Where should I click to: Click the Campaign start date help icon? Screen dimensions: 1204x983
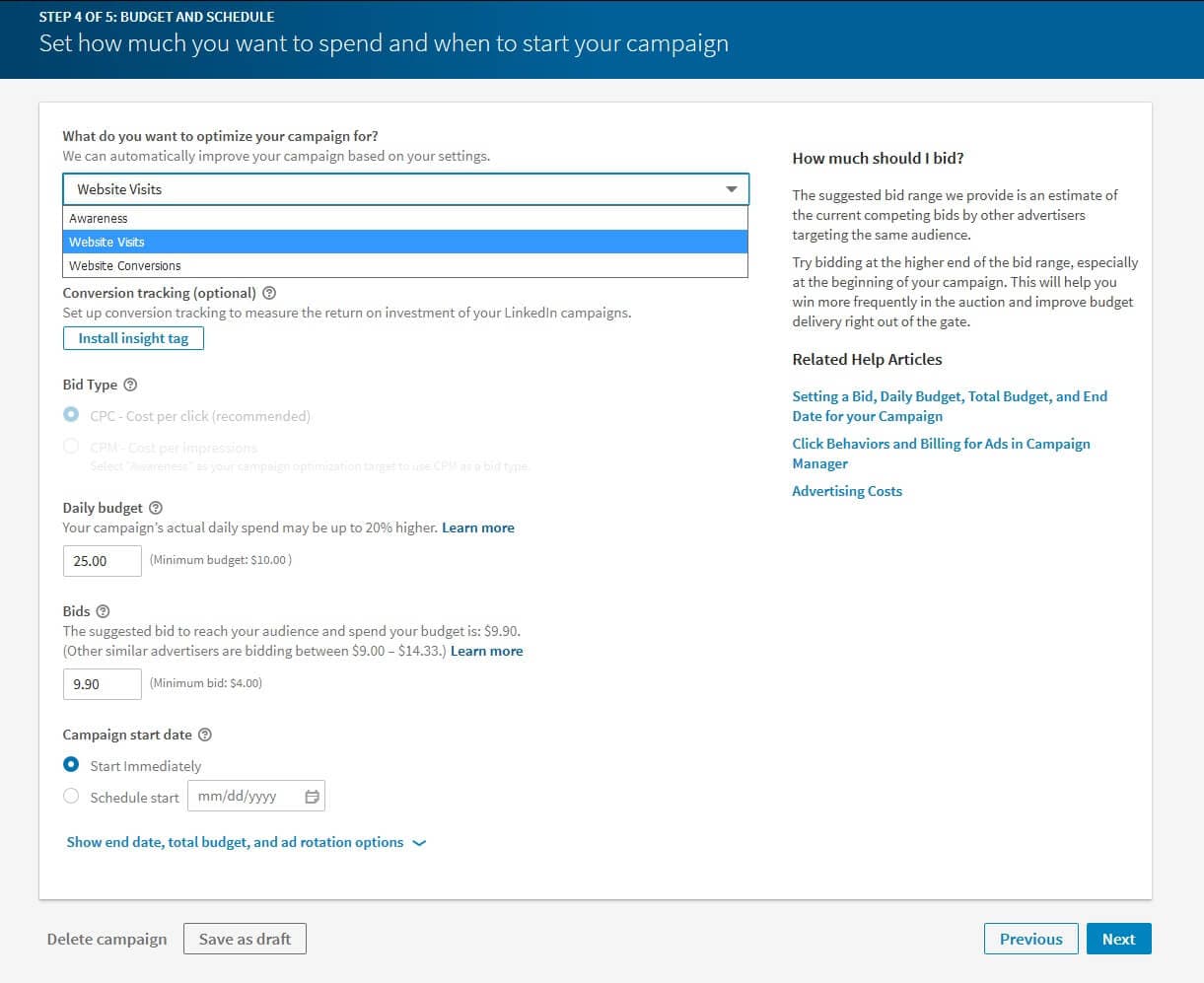click(x=204, y=734)
